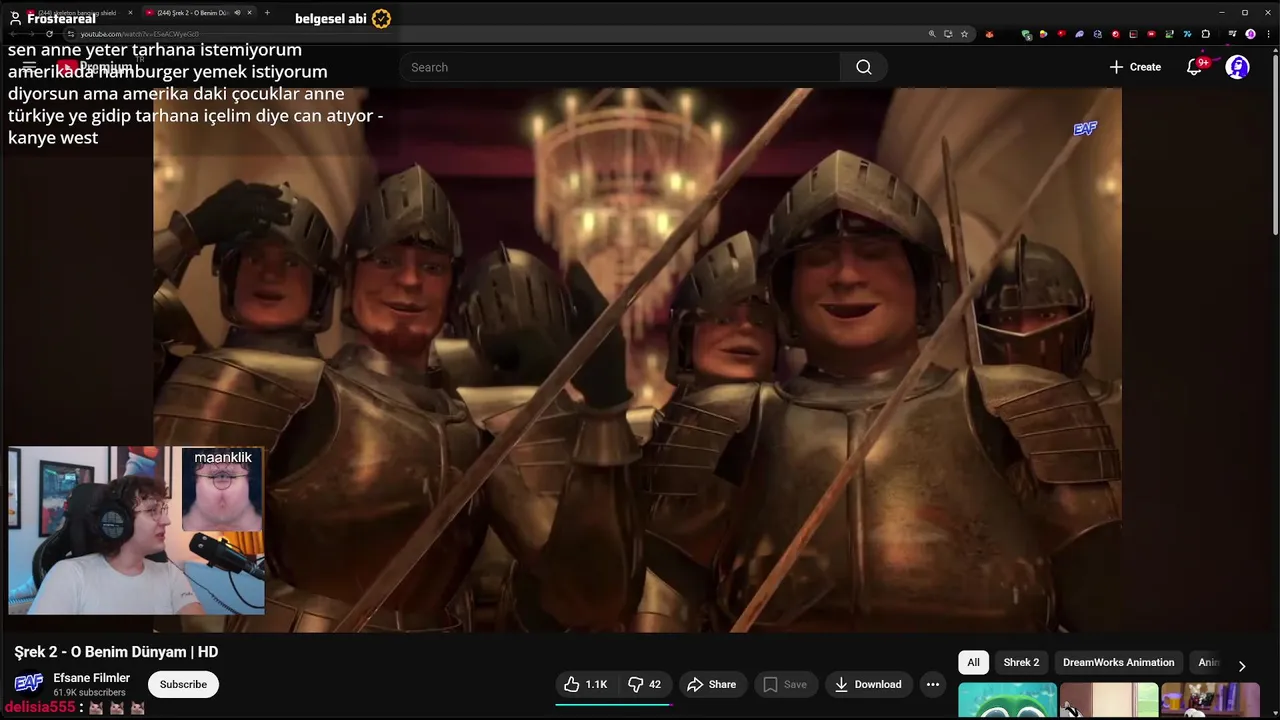Click the EAF watermark in the video

click(1085, 129)
